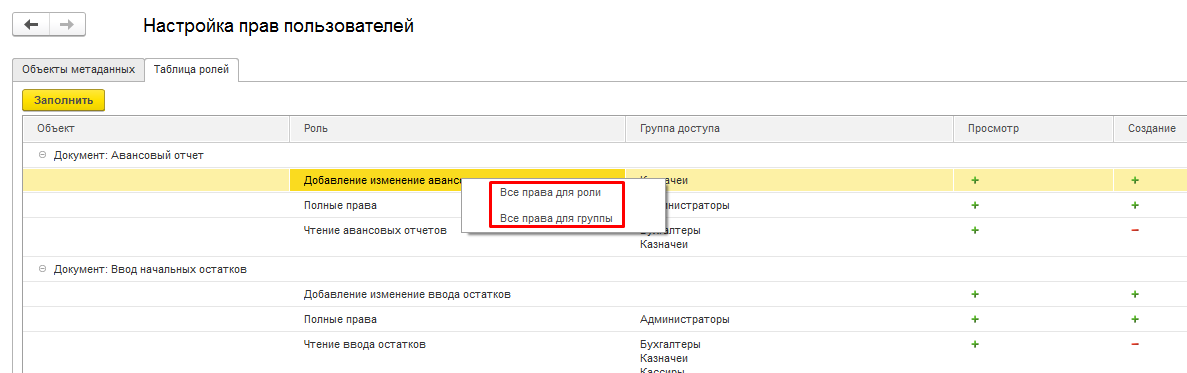Choose Все права для роли menu entry
The height and width of the screenshot is (373, 1187).
[x=551, y=192]
